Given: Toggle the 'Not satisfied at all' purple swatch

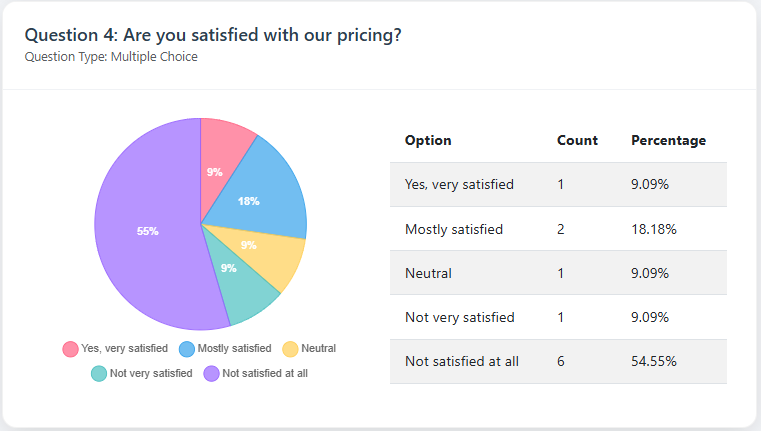Looking at the screenshot, I should [212, 374].
